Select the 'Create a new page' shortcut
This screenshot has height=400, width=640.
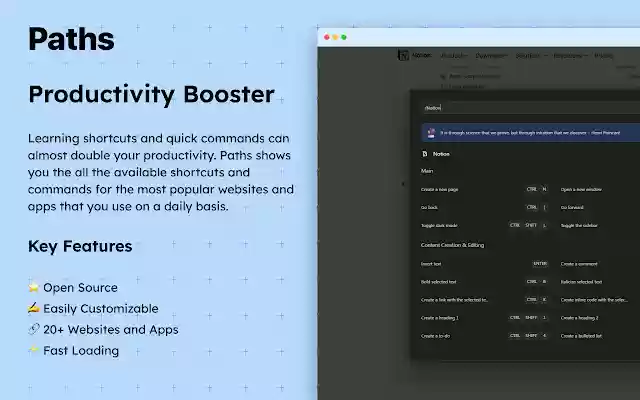(x=439, y=189)
